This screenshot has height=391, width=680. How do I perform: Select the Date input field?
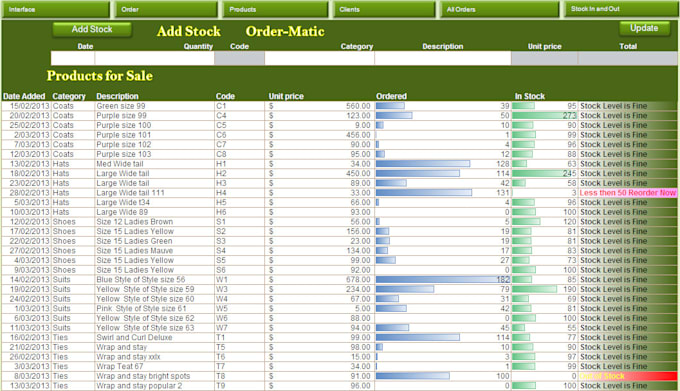click(73, 58)
